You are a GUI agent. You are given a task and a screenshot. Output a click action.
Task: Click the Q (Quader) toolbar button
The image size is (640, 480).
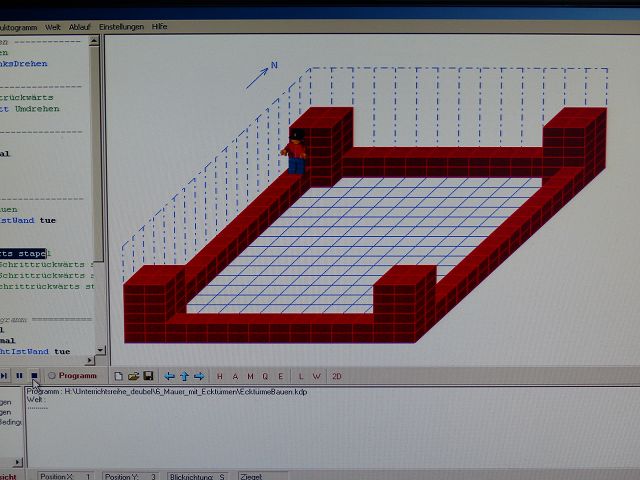coord(265,376)
